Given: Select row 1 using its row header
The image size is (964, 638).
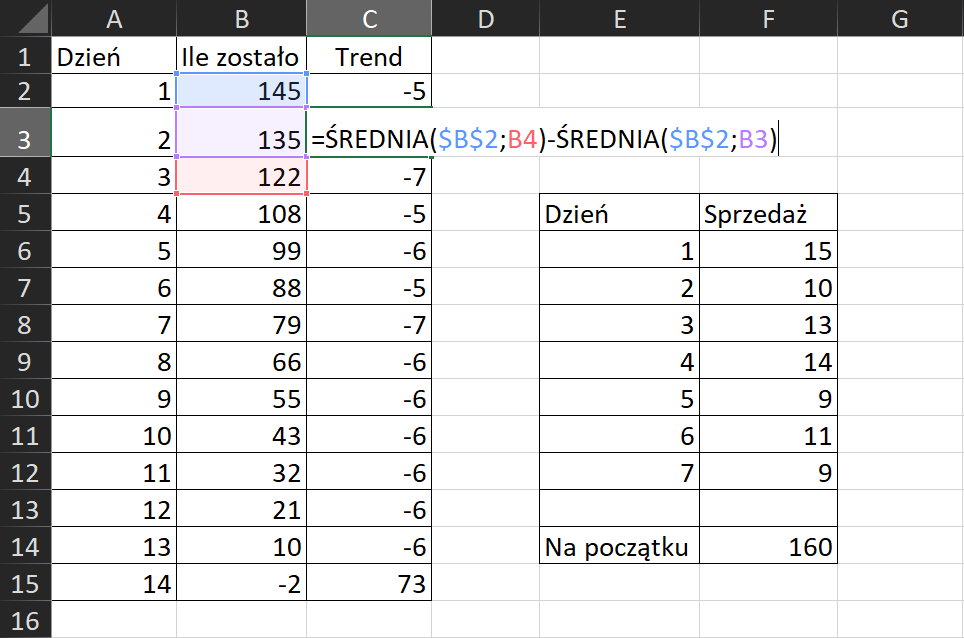Looking at the screenshot, I should [25, 57].
